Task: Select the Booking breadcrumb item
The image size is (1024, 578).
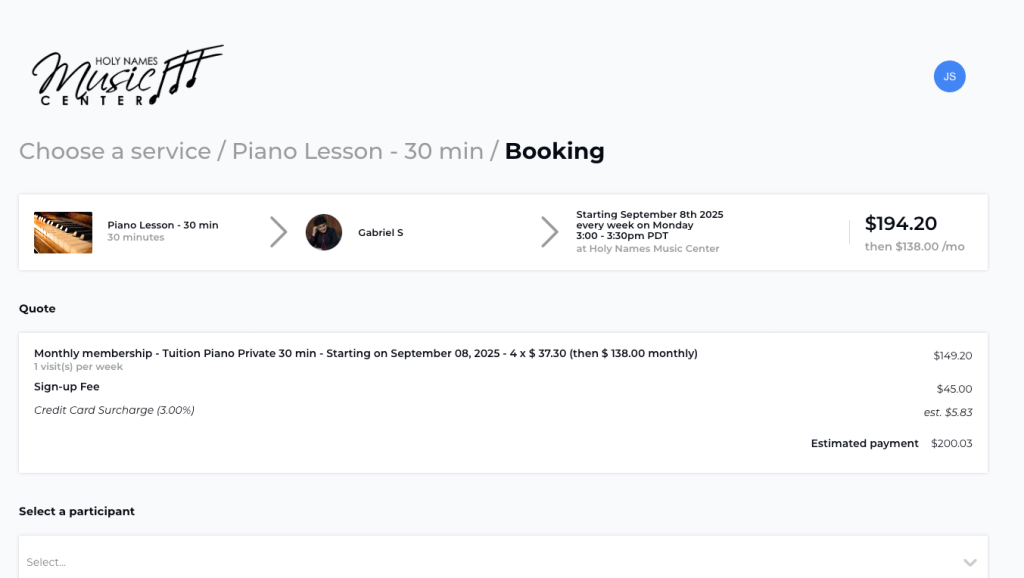Action: tap(554, 151)
